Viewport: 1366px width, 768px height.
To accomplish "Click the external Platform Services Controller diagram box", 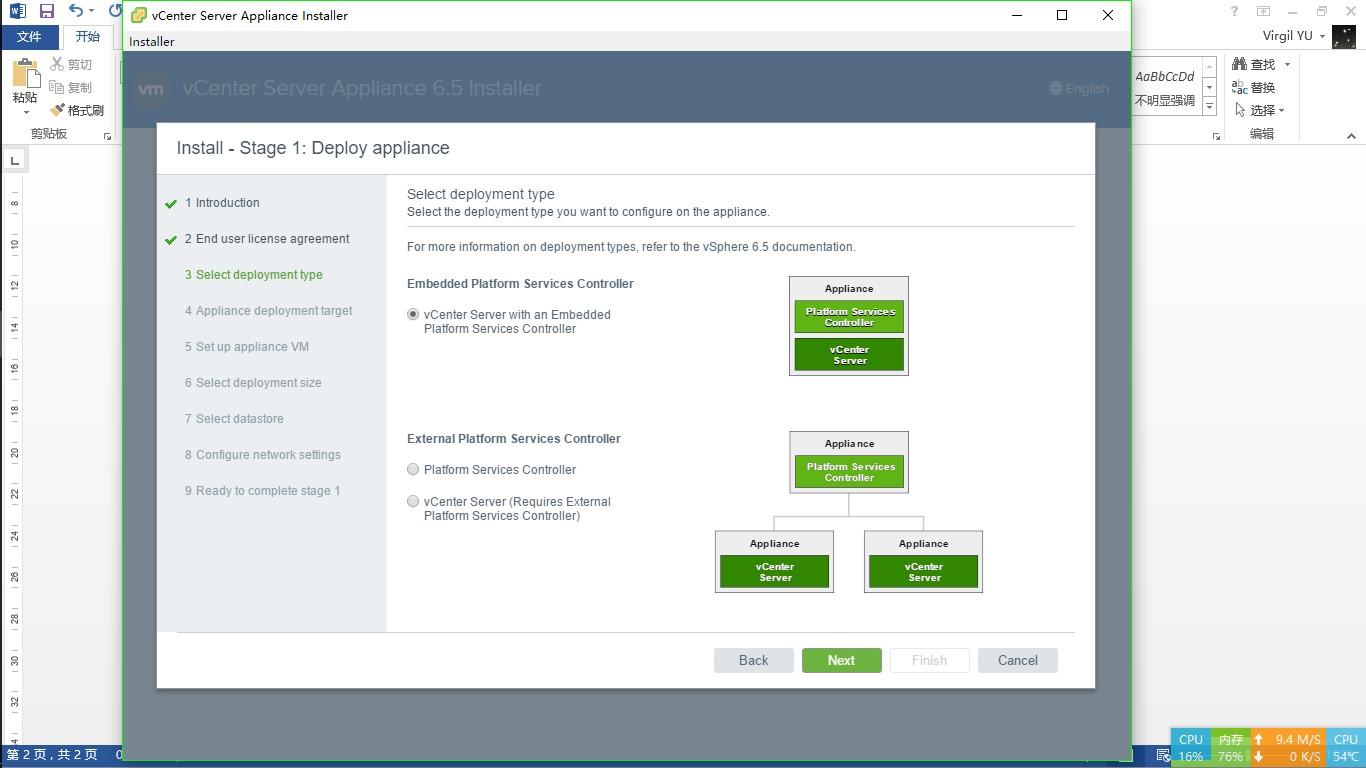I will (x=849, y=472).
